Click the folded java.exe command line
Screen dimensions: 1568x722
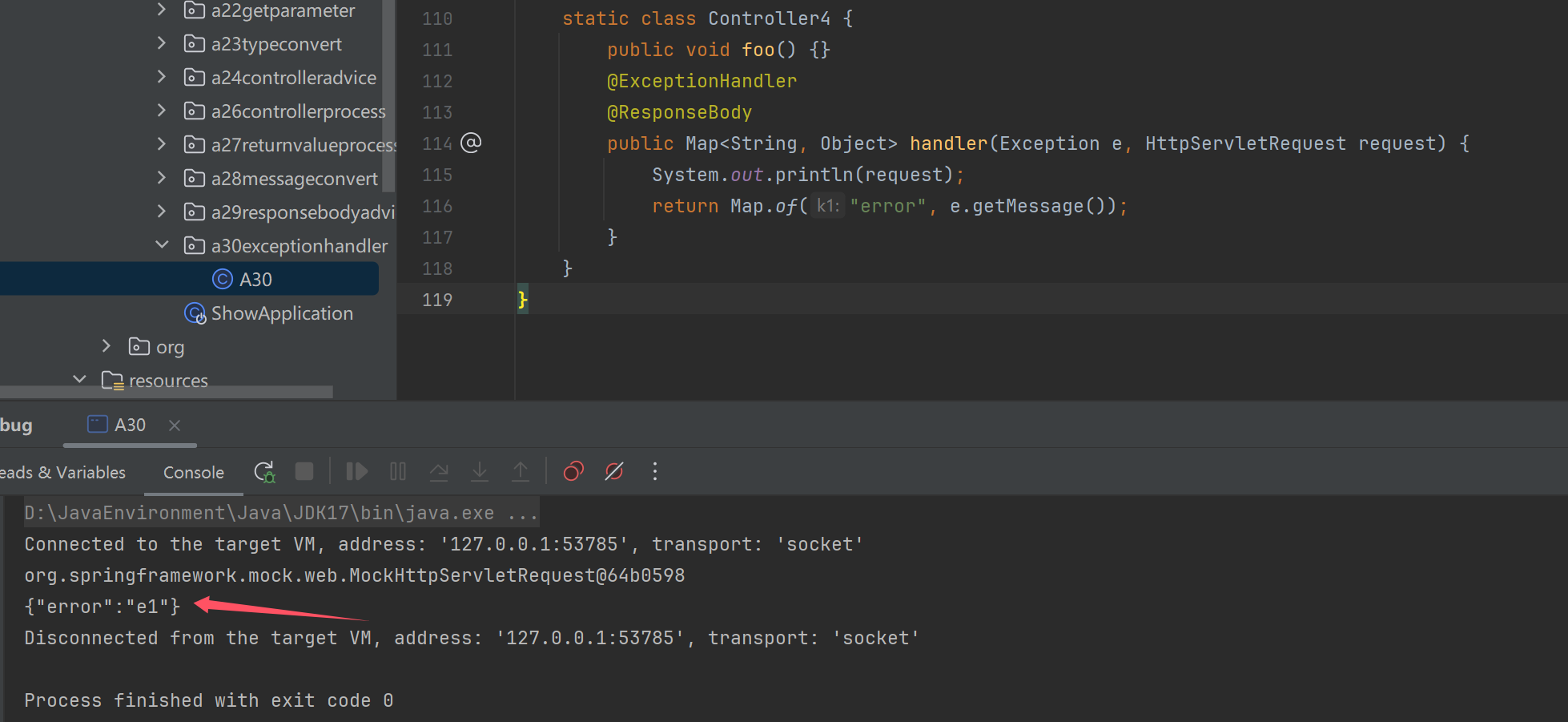tap(281, 513)
